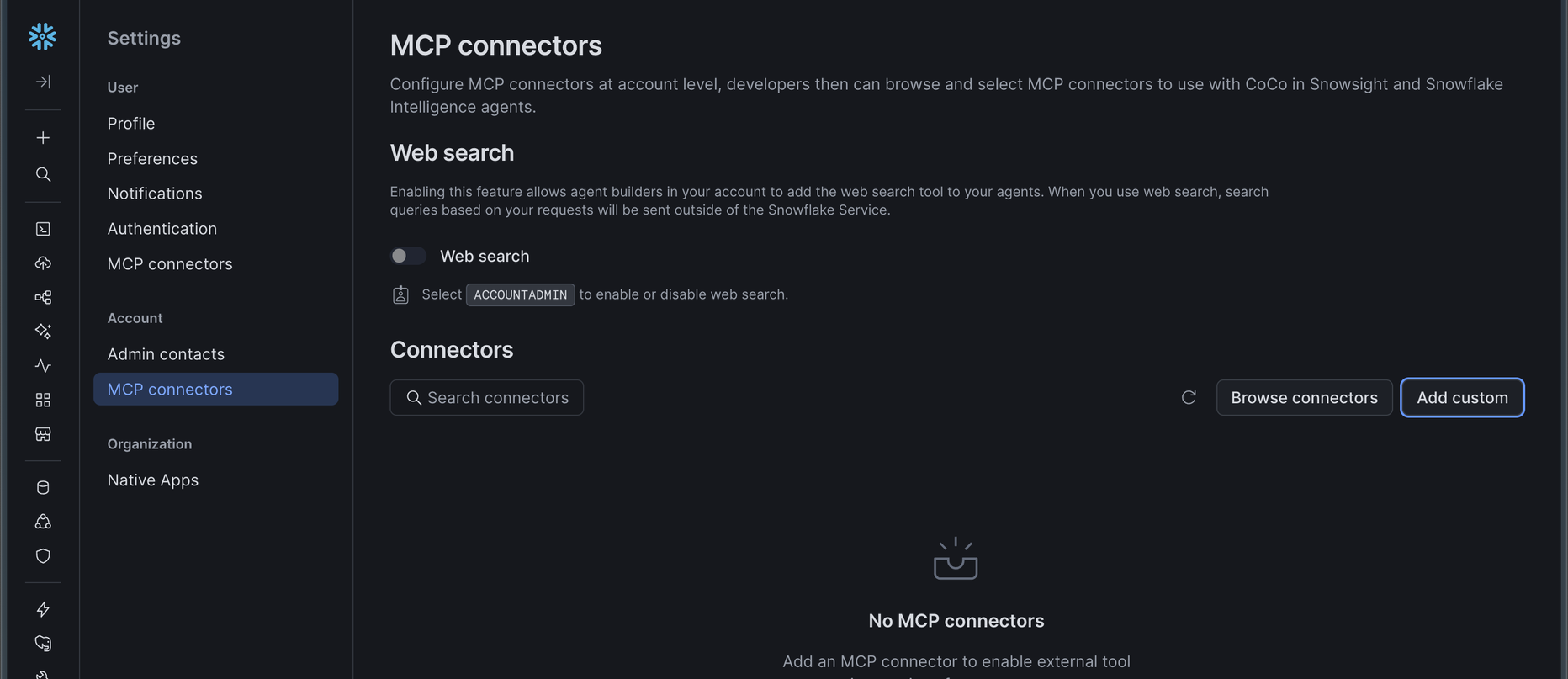
Task: Open Profile settings page
Action: pyautogui.click(x=131, y=124)
